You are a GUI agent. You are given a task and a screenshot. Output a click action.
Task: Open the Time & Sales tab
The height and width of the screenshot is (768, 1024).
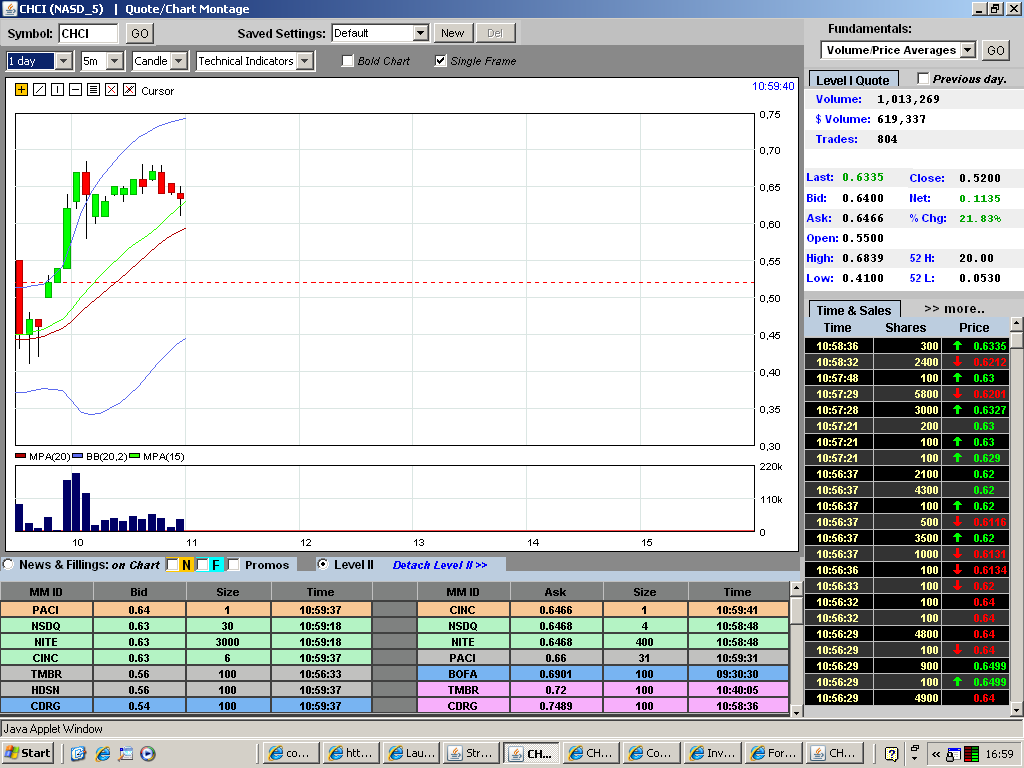click(854, 310)
